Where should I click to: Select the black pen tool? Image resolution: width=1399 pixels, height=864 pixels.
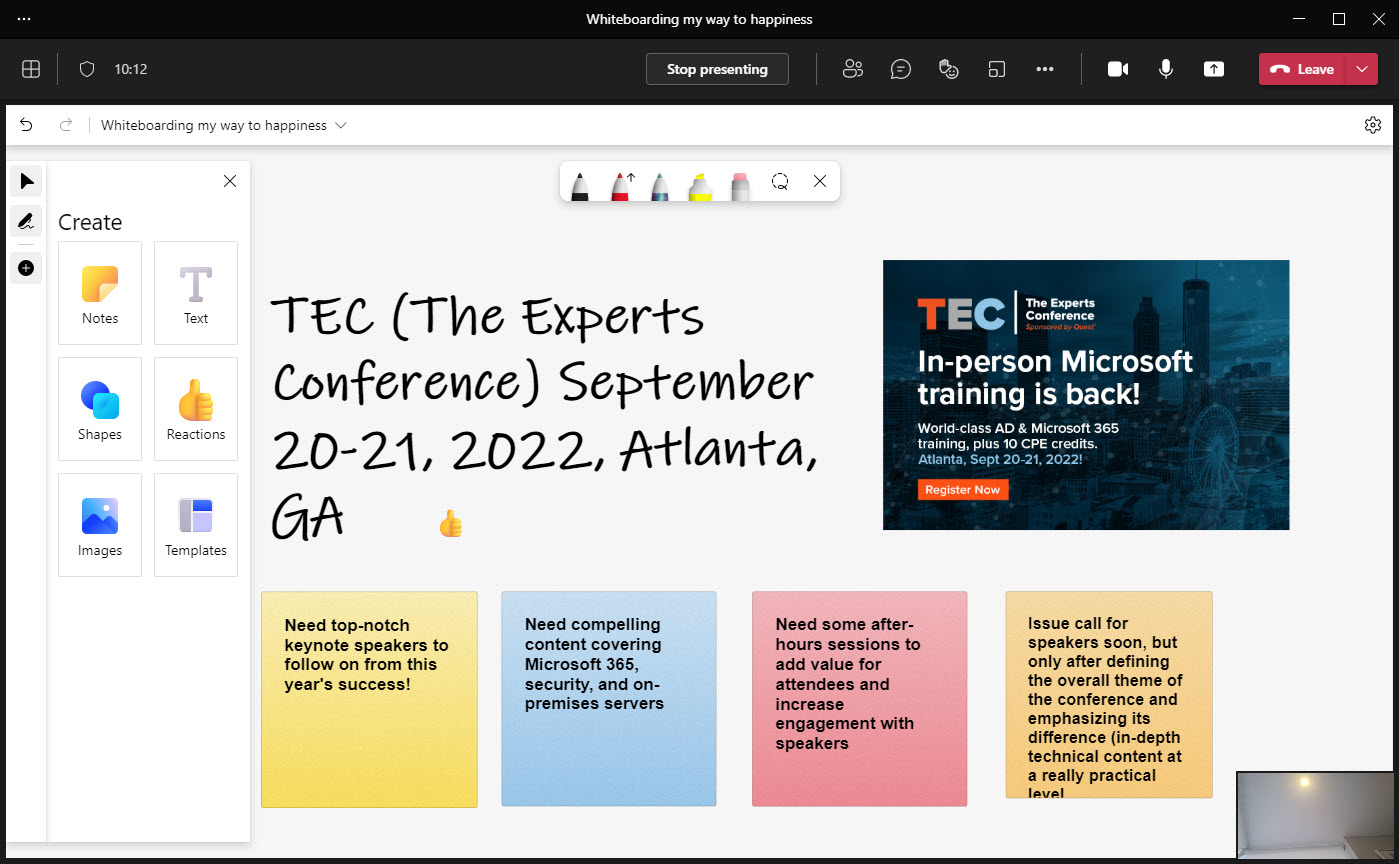pos(580,184)
